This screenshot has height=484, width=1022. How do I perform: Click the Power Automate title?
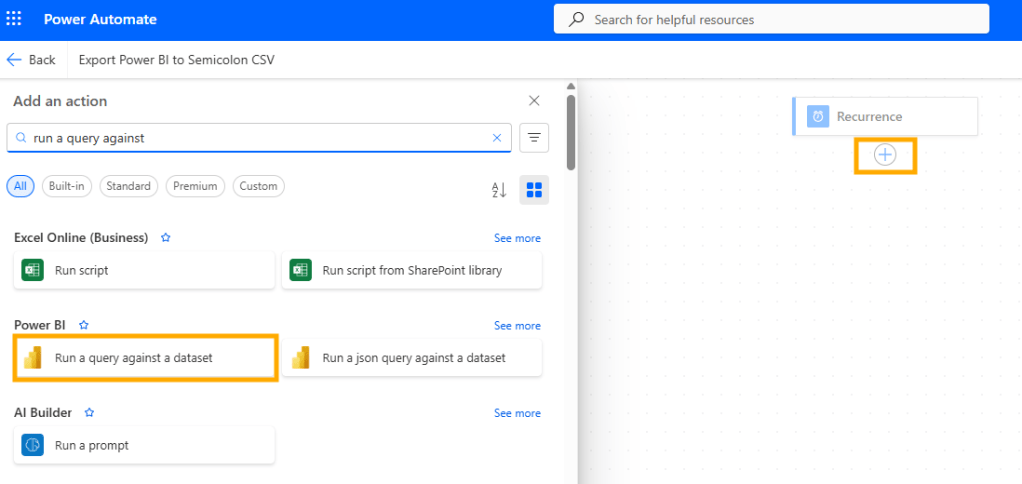100,19
